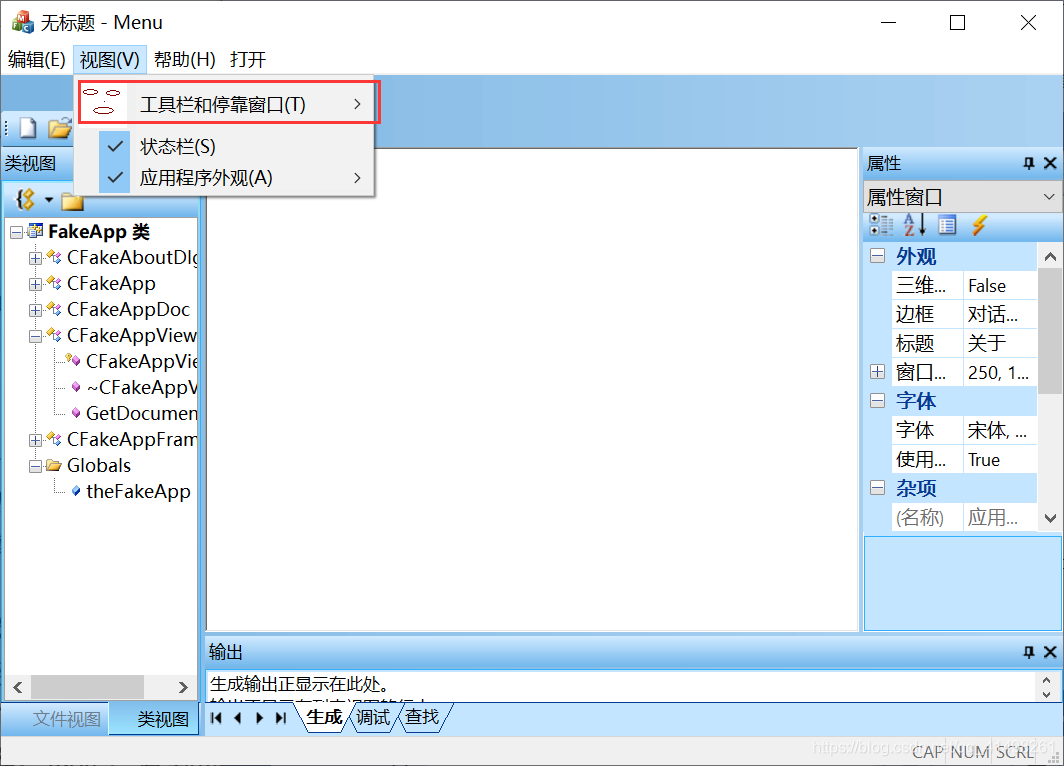
Task: Select the ~CFakeAppView destructor item
Action: (141, 387)
